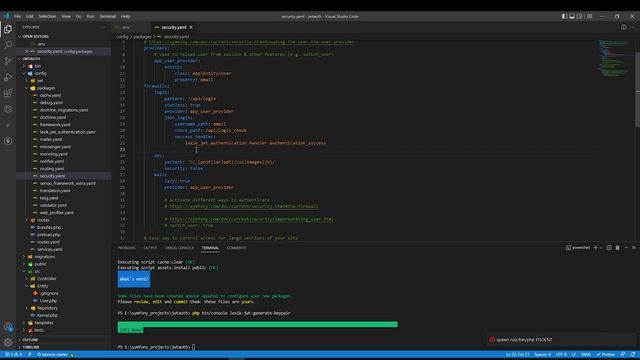
Task: Open doctrine_migrations.yaml file
Action: click(64, 110)
